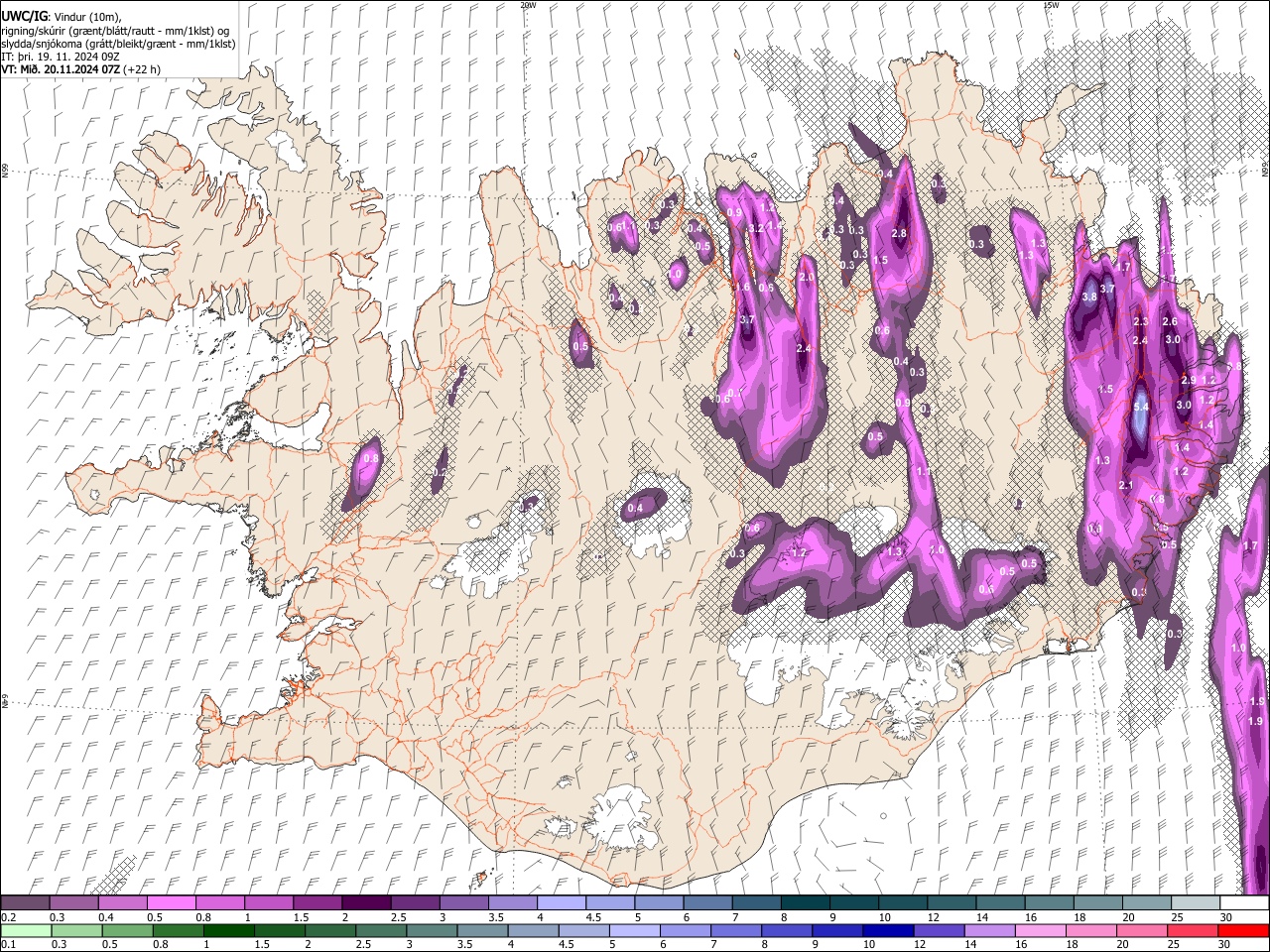Click the 5.4 precipitation value on the map
Screen dimensions: 1270x952
[x=1141, y=407]
